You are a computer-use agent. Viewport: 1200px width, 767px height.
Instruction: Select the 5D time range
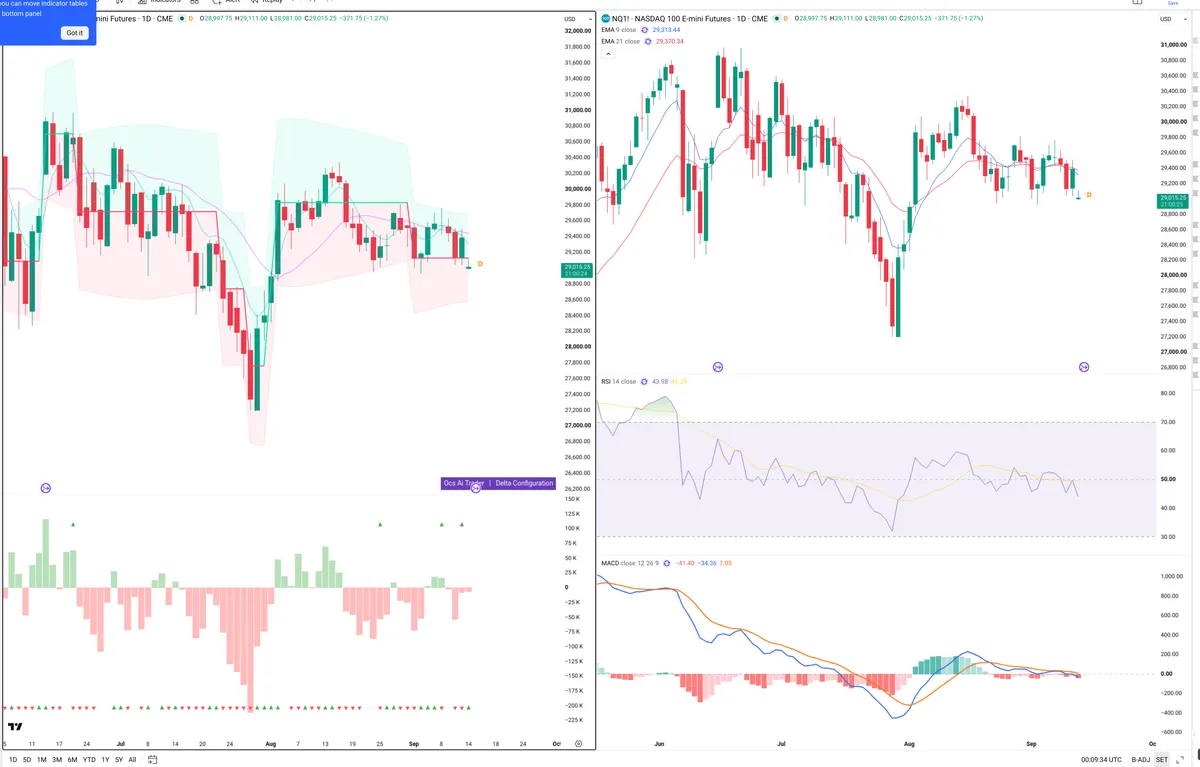(27, 759)
